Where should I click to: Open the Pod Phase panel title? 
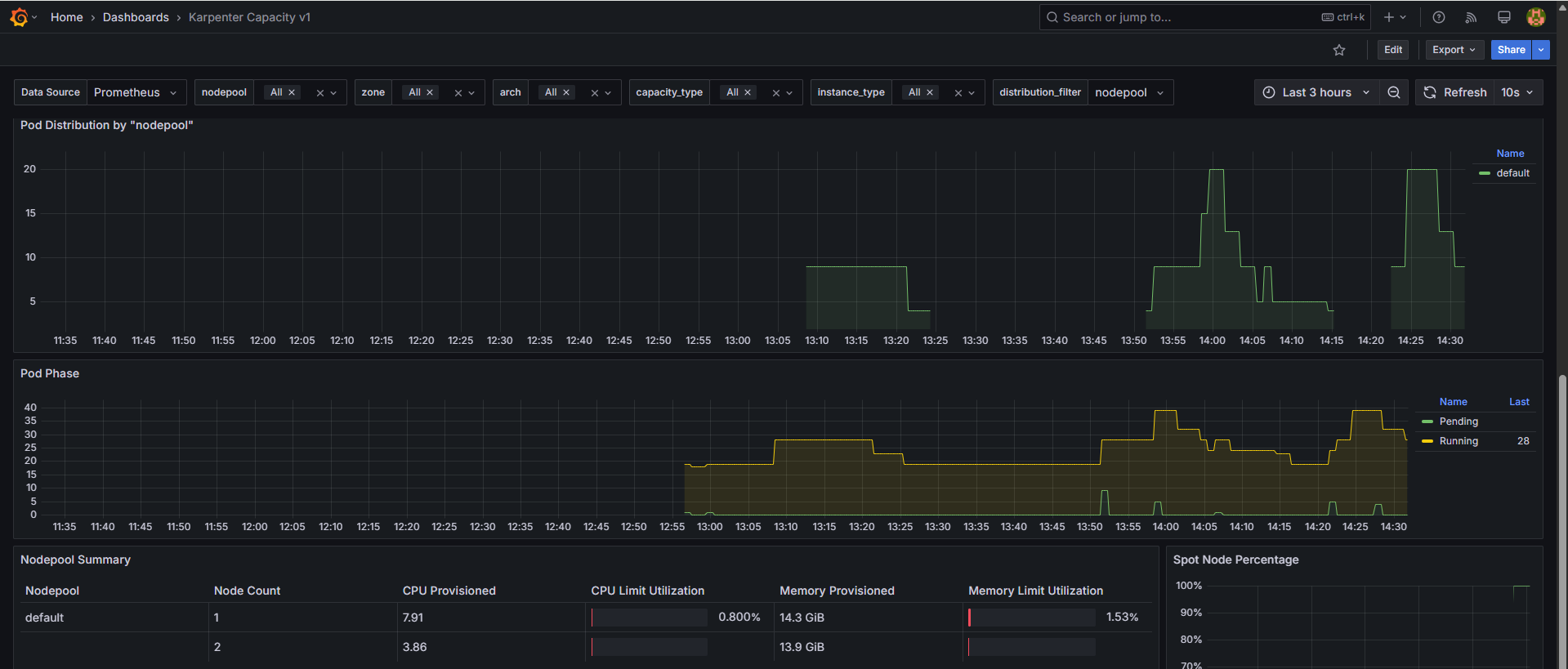pyautogui.click(x=50, y=373)
